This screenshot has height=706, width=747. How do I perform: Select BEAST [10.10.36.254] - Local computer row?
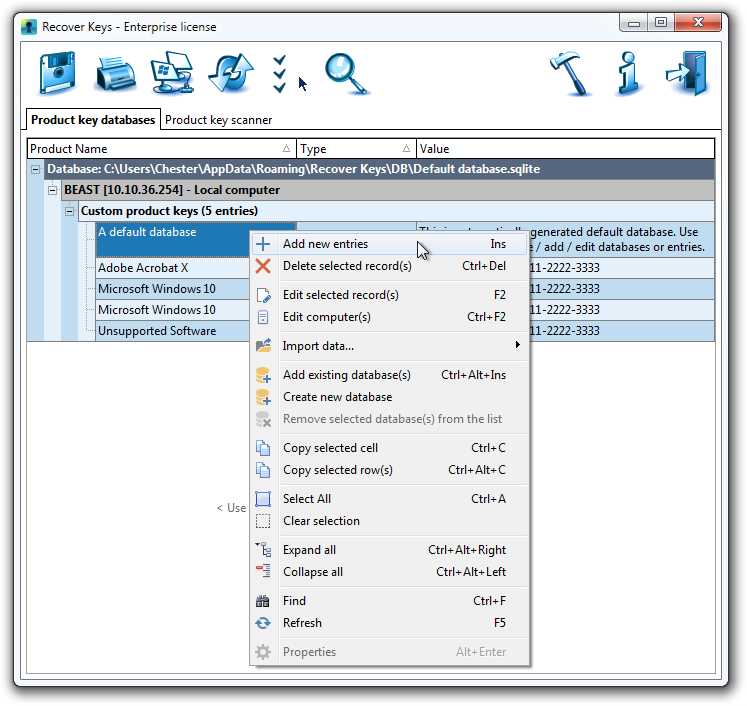coord(388,190)
